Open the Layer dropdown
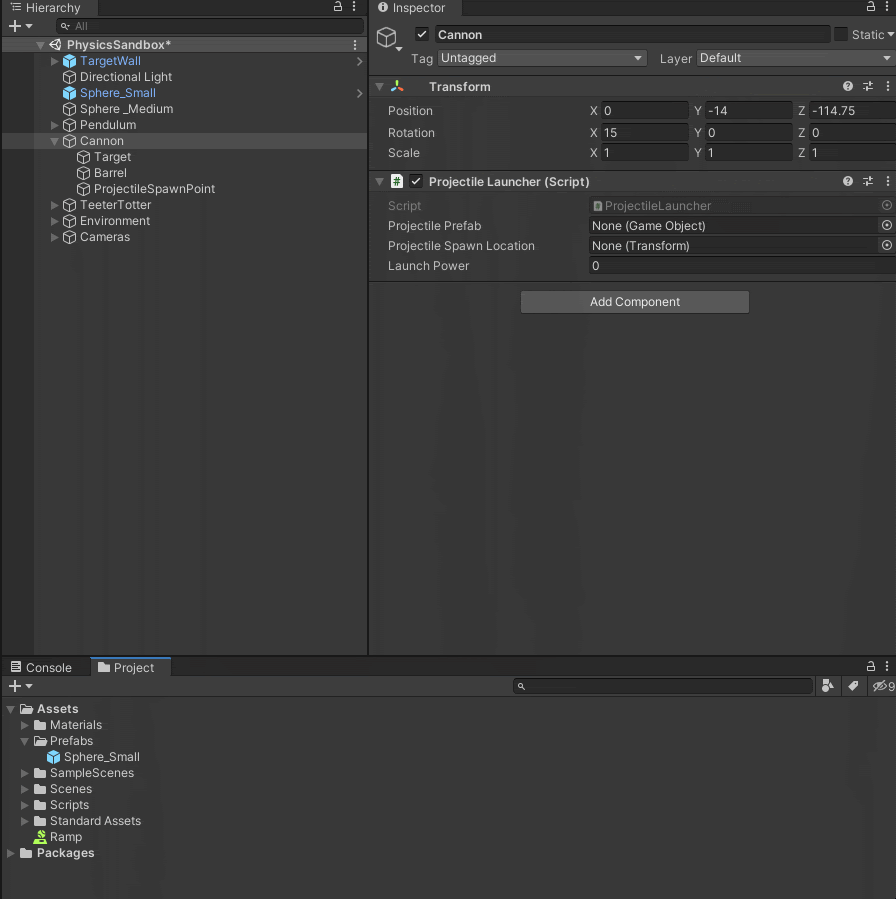Screen dimensions: 896x899 click(x=795, y=59)
